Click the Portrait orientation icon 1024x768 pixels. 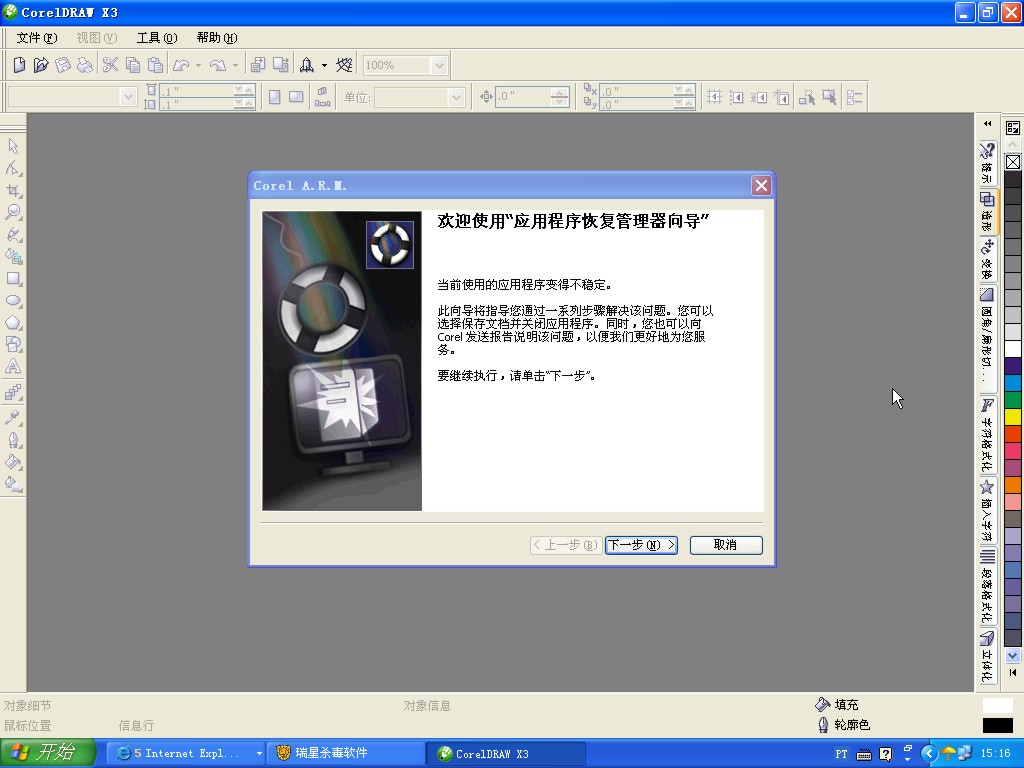tap(275, 97)
